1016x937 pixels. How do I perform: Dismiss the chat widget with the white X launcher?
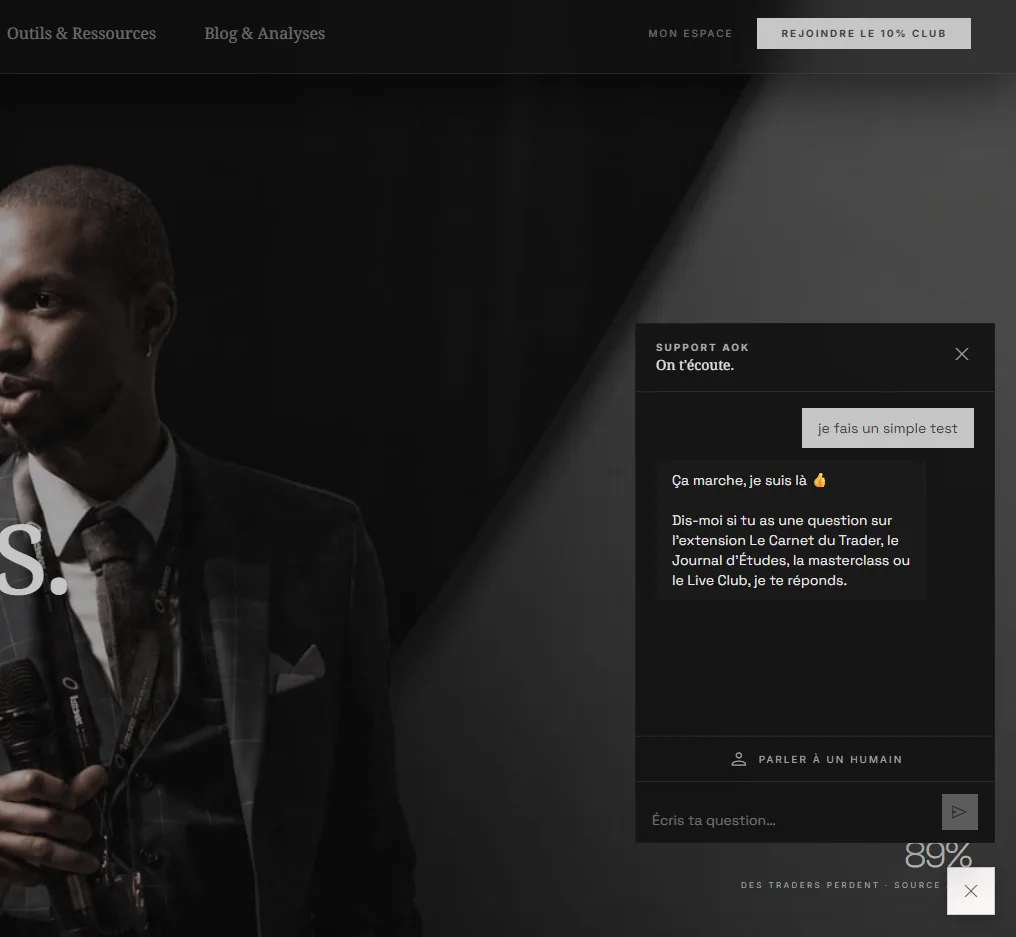coord(970,891)
